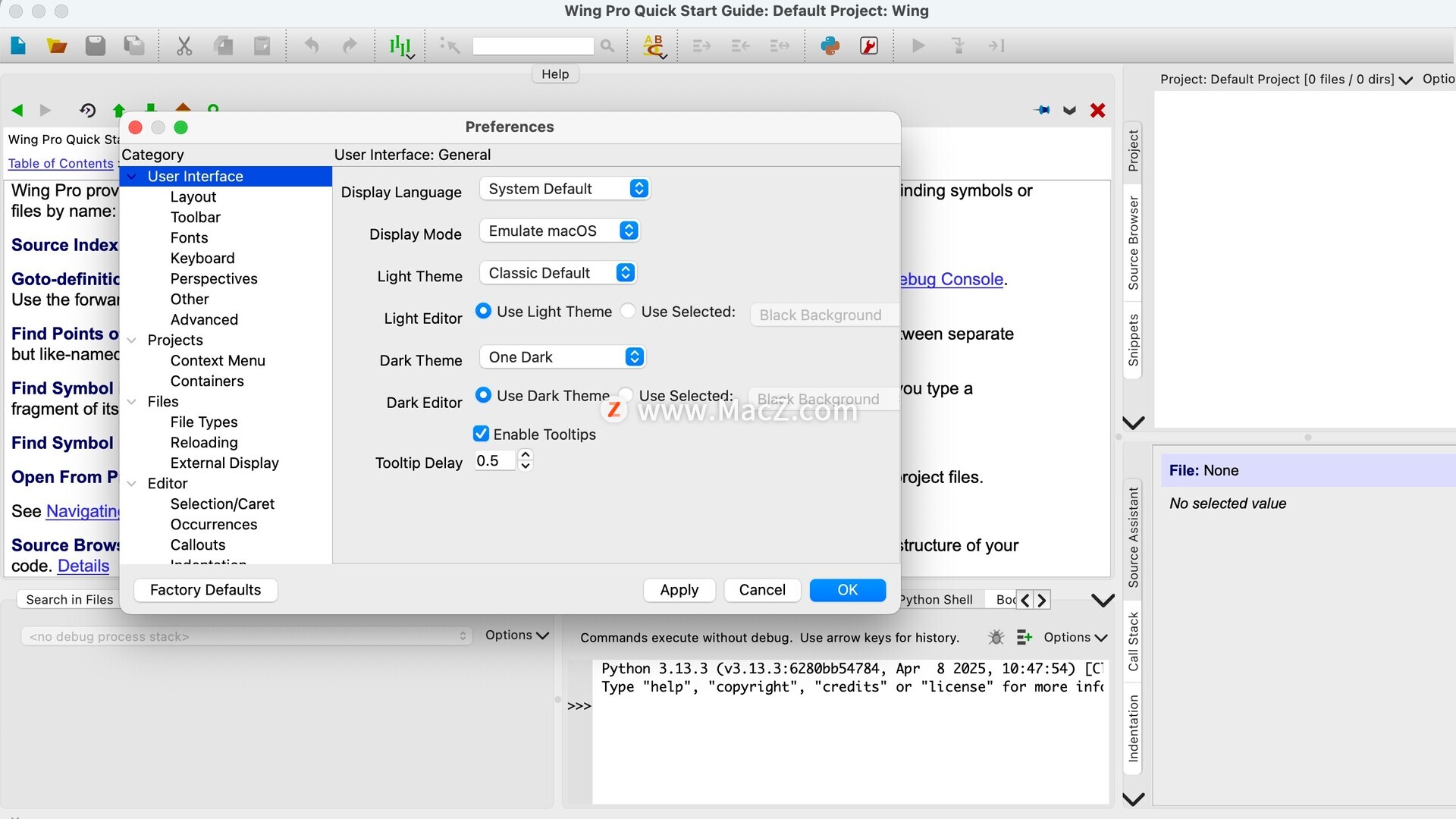Open the Snippets side tab
Viewport: 1456px width, 819px height.
point(1133,340)
